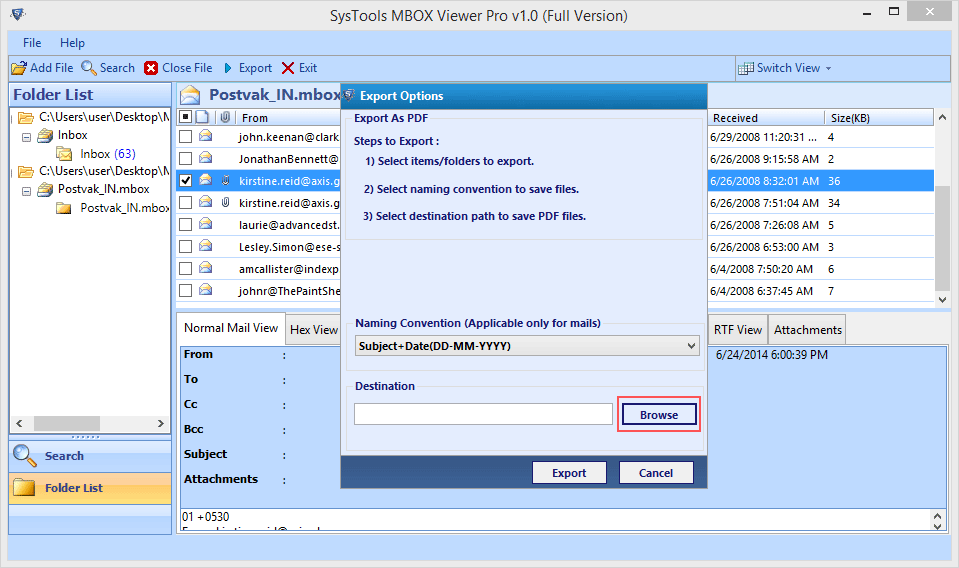This screenshot has width=959, height=568.
Task: Click folder tree scroll left arrow
Action: (19, 423)
